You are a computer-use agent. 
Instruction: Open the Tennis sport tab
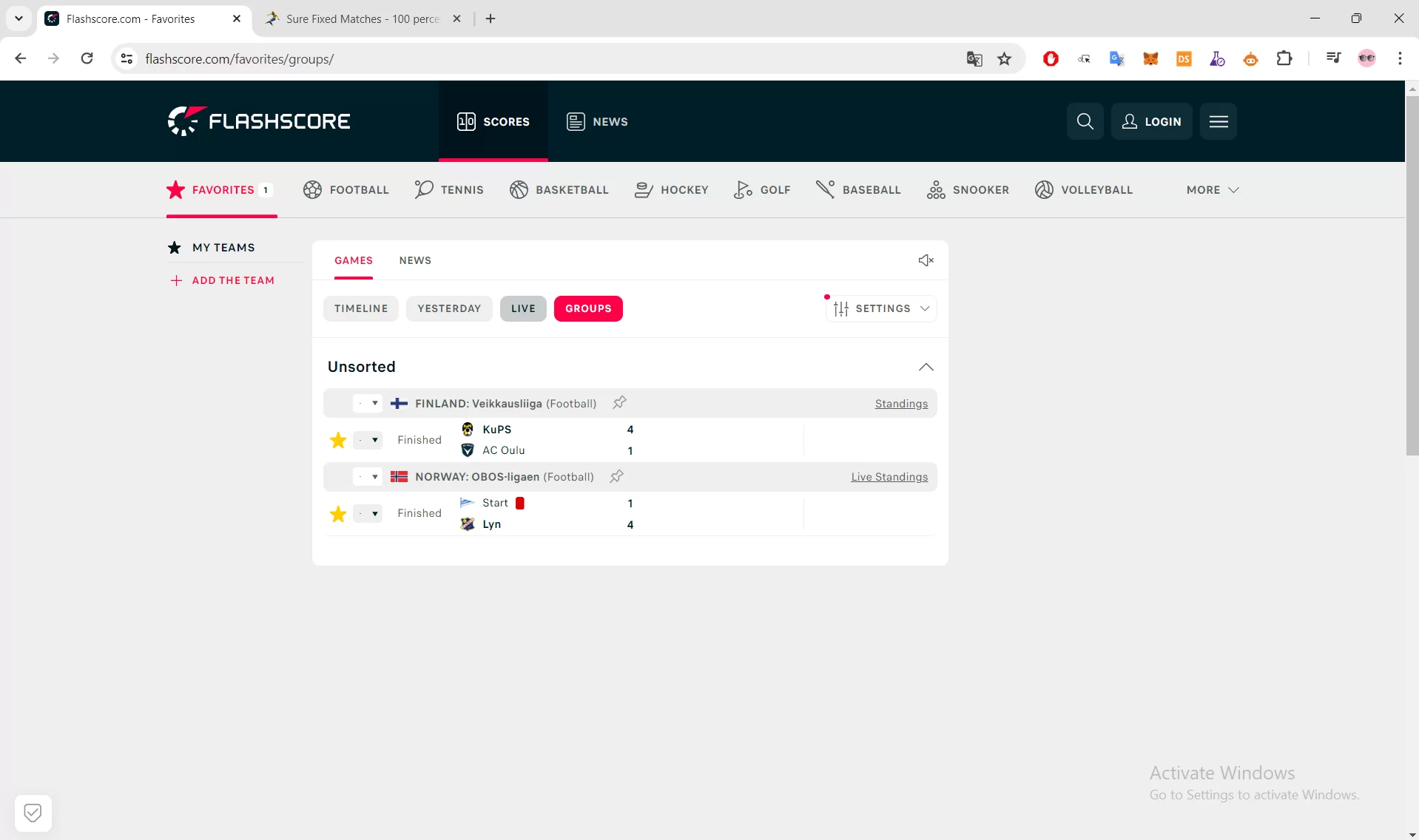tap(449, 190)
